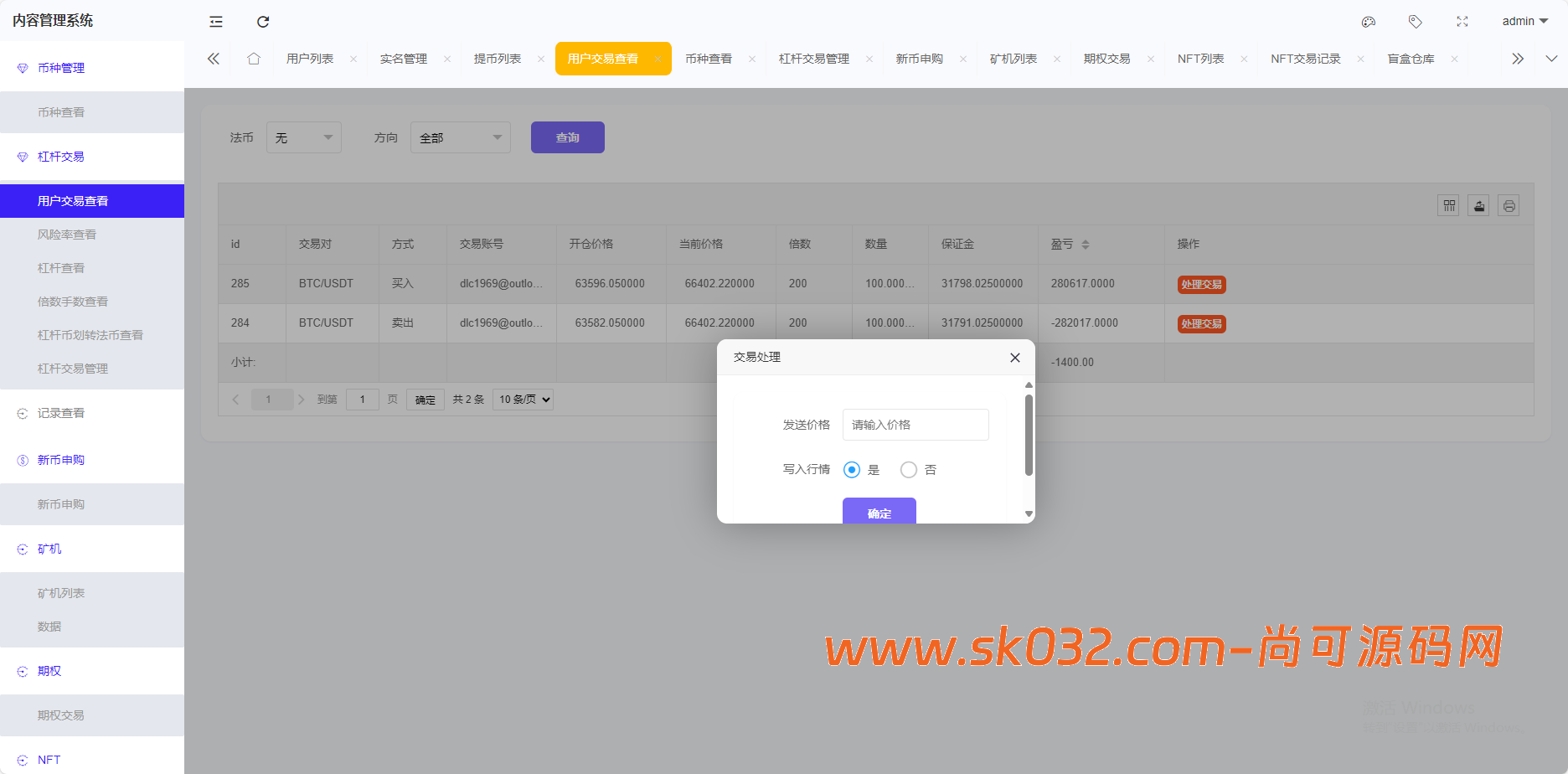Select 是 radio for 写入行情
Viewport: 1568px width, 774px height.
click(x=852, y=470)
